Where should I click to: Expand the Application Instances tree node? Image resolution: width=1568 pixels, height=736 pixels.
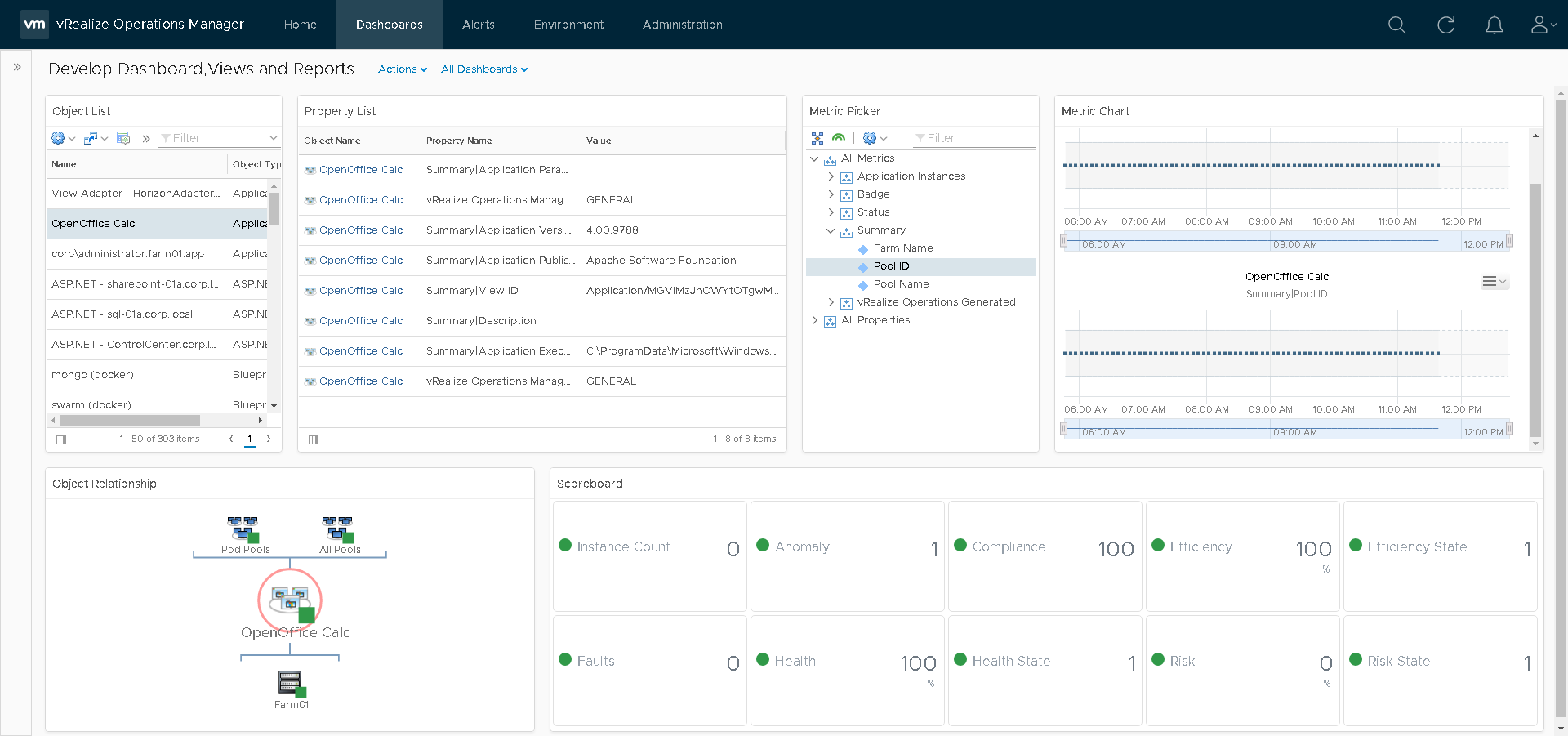tap(831, 176)
